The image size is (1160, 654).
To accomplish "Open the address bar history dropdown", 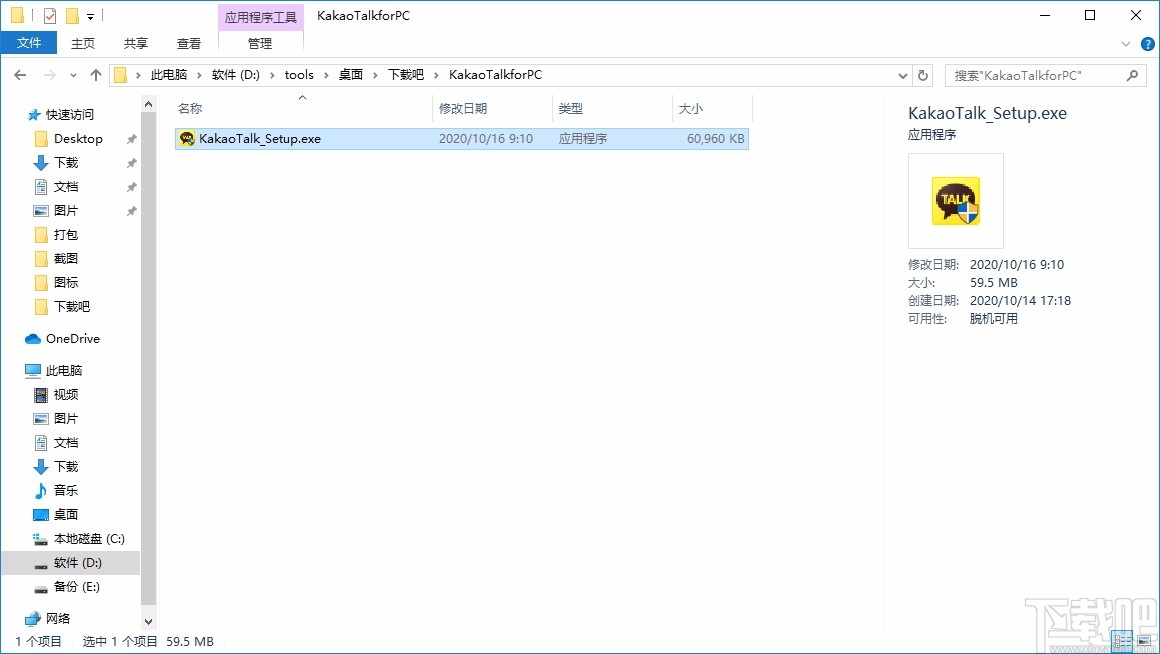I will click(903, 75).
